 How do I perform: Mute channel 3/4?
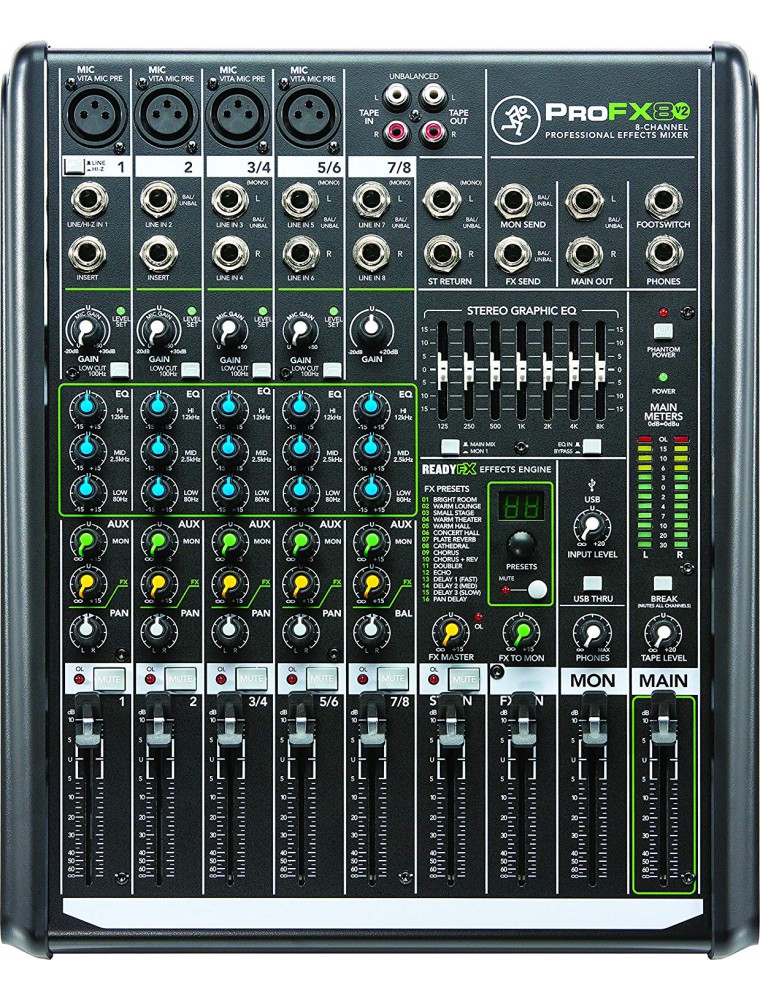[251, 679]
